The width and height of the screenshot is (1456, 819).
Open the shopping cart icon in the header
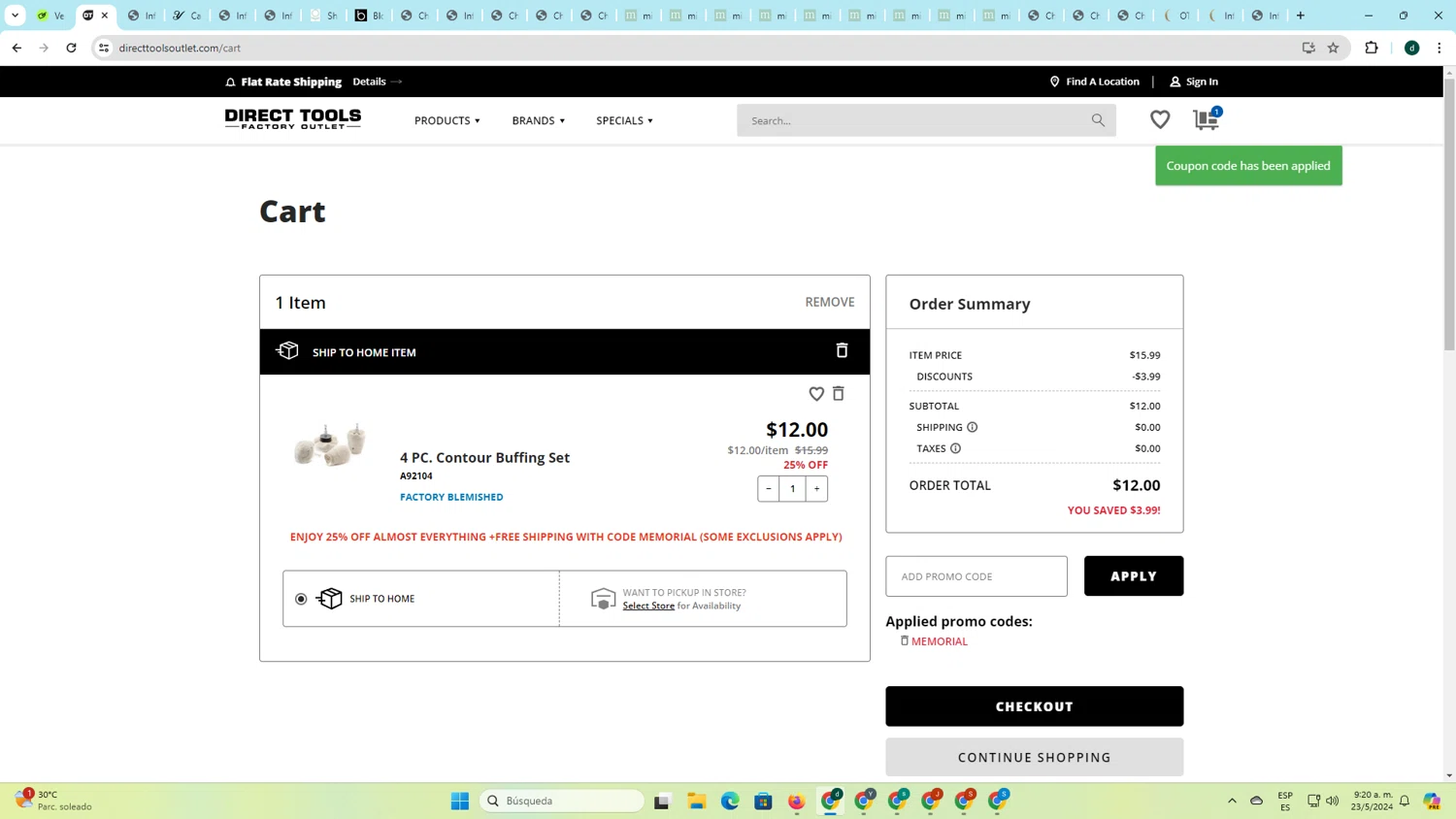(x=1207, y=118)
